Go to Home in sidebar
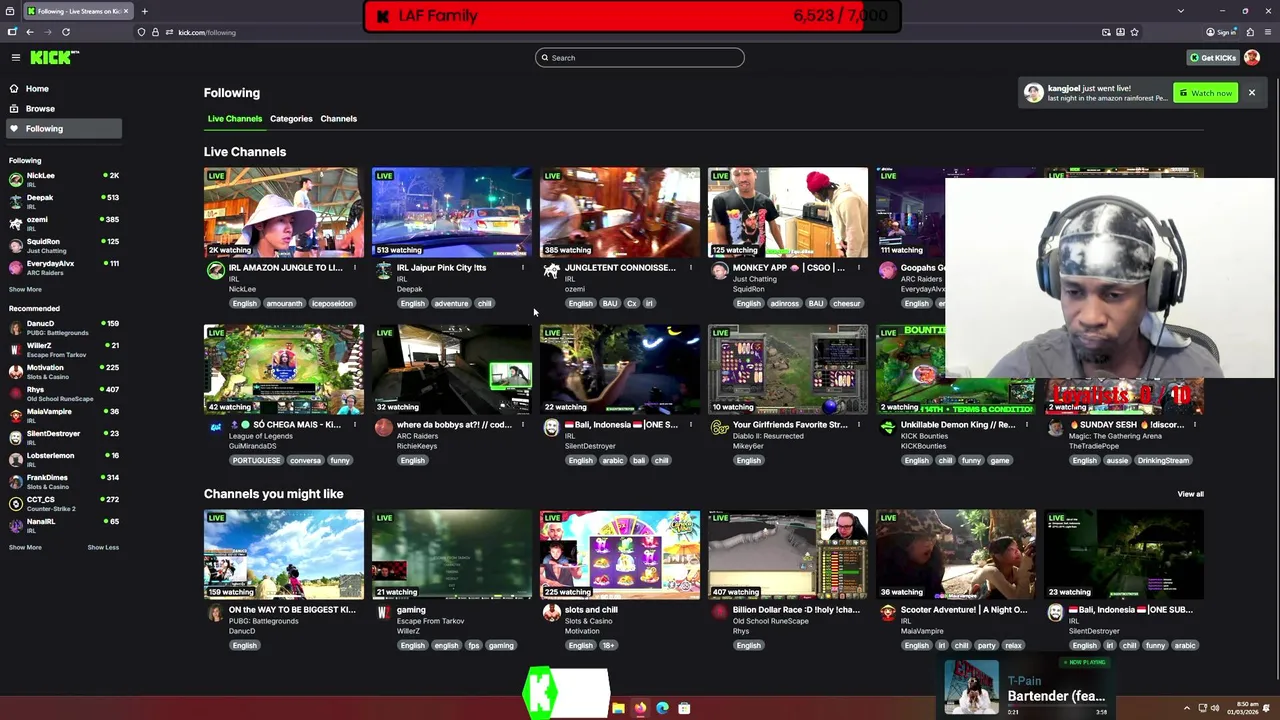The image size is (1280, 720). 37,89
